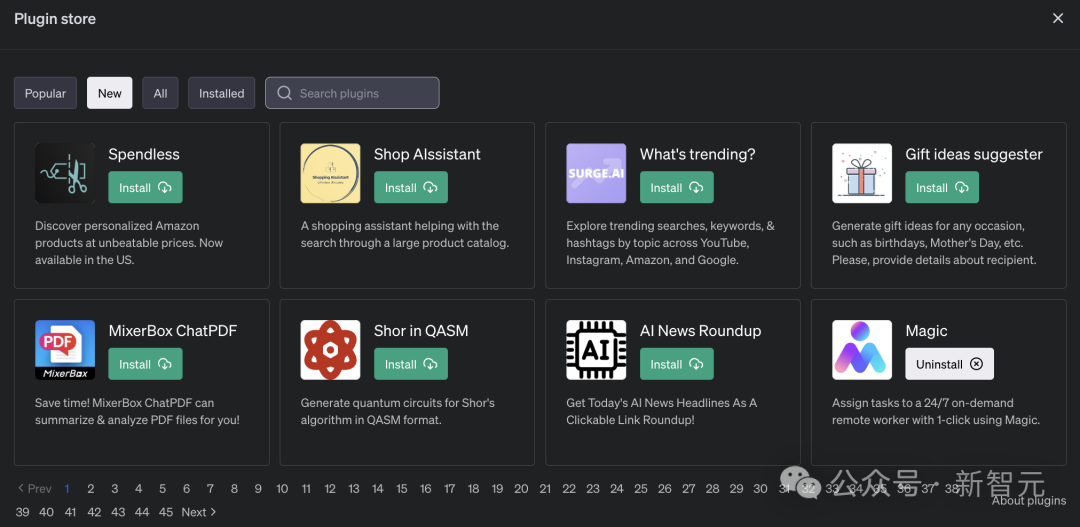Click the Spendless plugin title

coord(144,154)
